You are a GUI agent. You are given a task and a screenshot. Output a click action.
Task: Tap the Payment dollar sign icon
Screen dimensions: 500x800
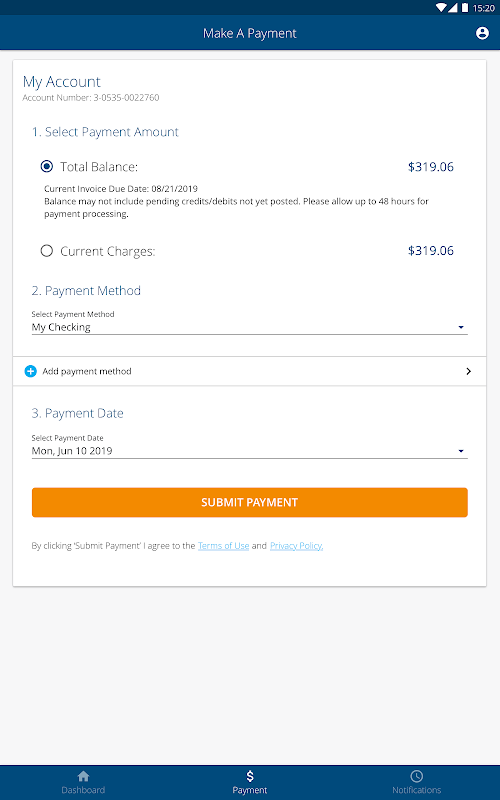click(249, 776)
